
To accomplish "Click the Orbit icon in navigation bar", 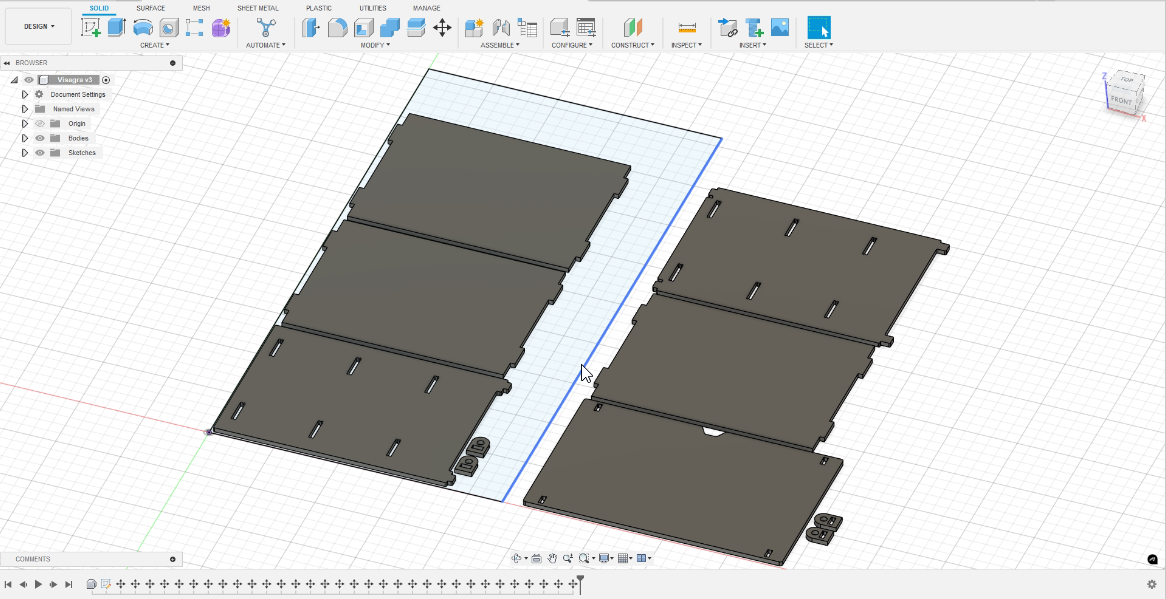I will click(x=517, y=558).
